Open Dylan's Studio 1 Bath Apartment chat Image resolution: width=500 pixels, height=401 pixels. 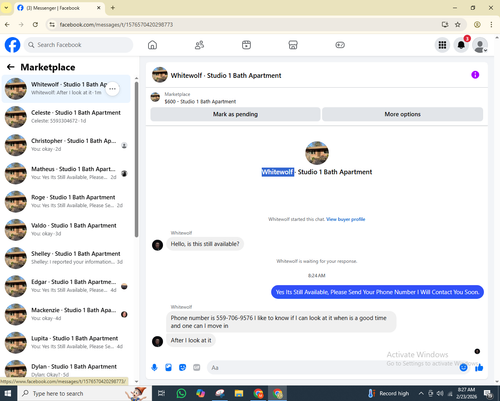click(66, 369)
